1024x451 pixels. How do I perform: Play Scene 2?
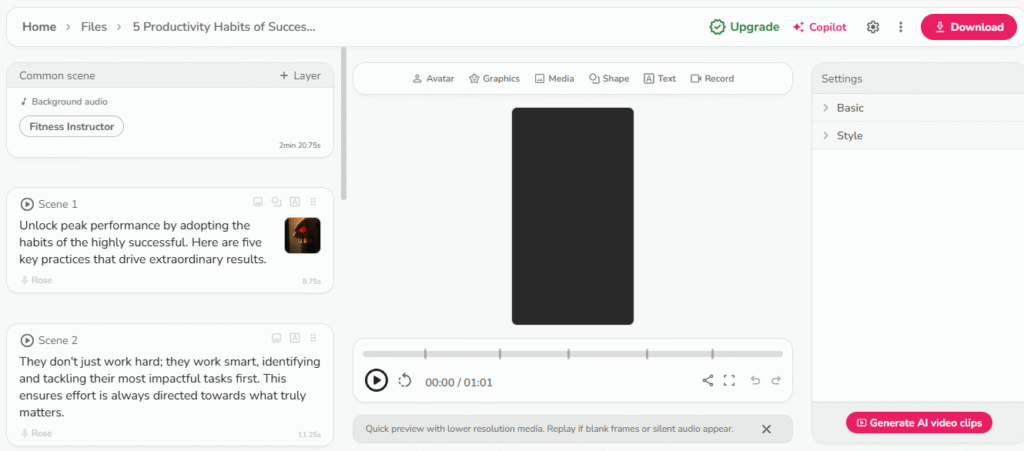(27, 340)
